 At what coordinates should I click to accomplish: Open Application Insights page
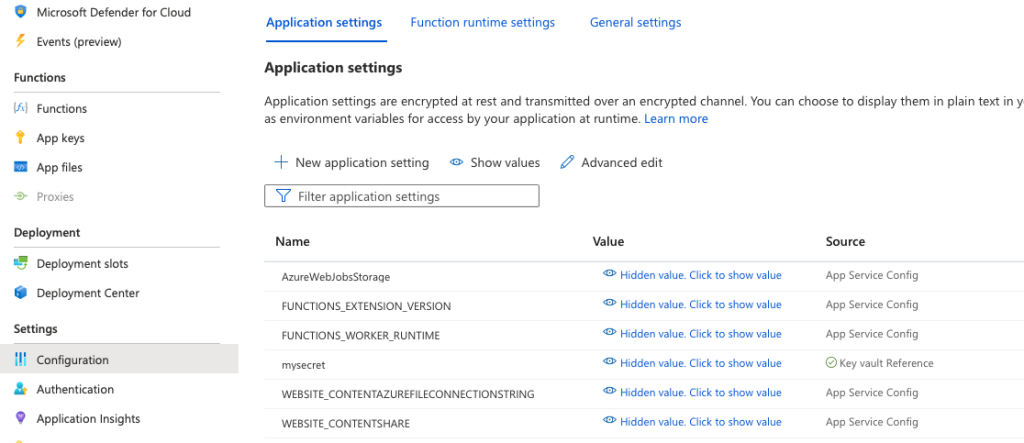(88, 418)
